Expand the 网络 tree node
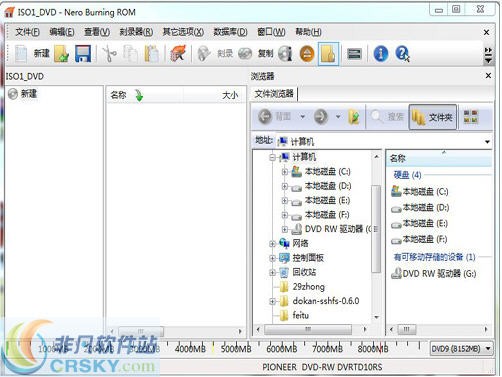 click(x=272, y=244)
